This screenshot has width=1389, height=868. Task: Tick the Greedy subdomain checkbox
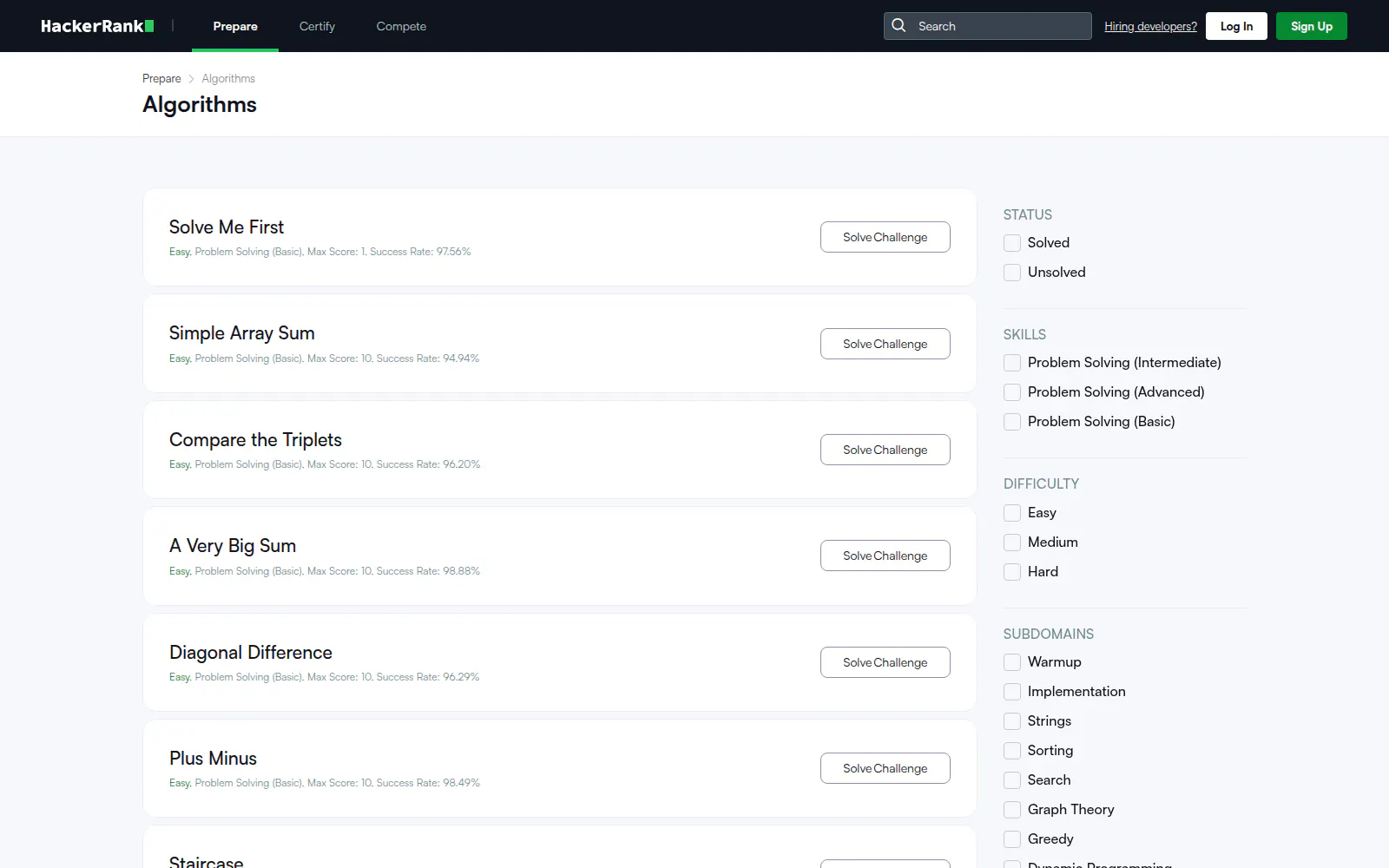[x=1012, y=839]
